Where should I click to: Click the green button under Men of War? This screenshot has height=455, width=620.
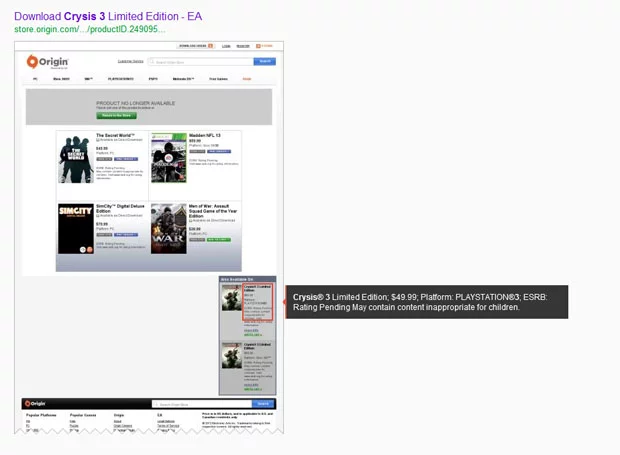point(219,240)
